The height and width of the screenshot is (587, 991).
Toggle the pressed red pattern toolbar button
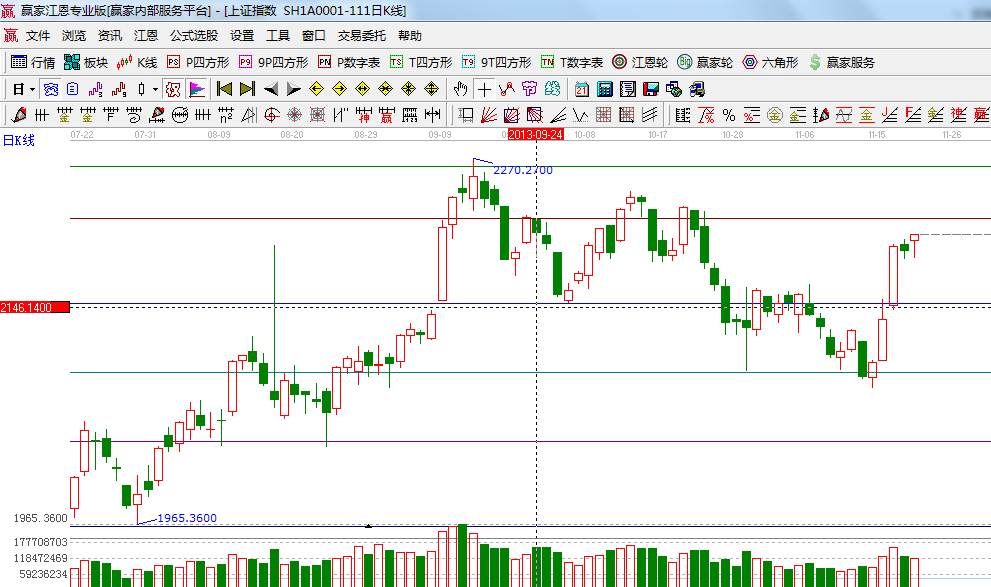[174, 89]
